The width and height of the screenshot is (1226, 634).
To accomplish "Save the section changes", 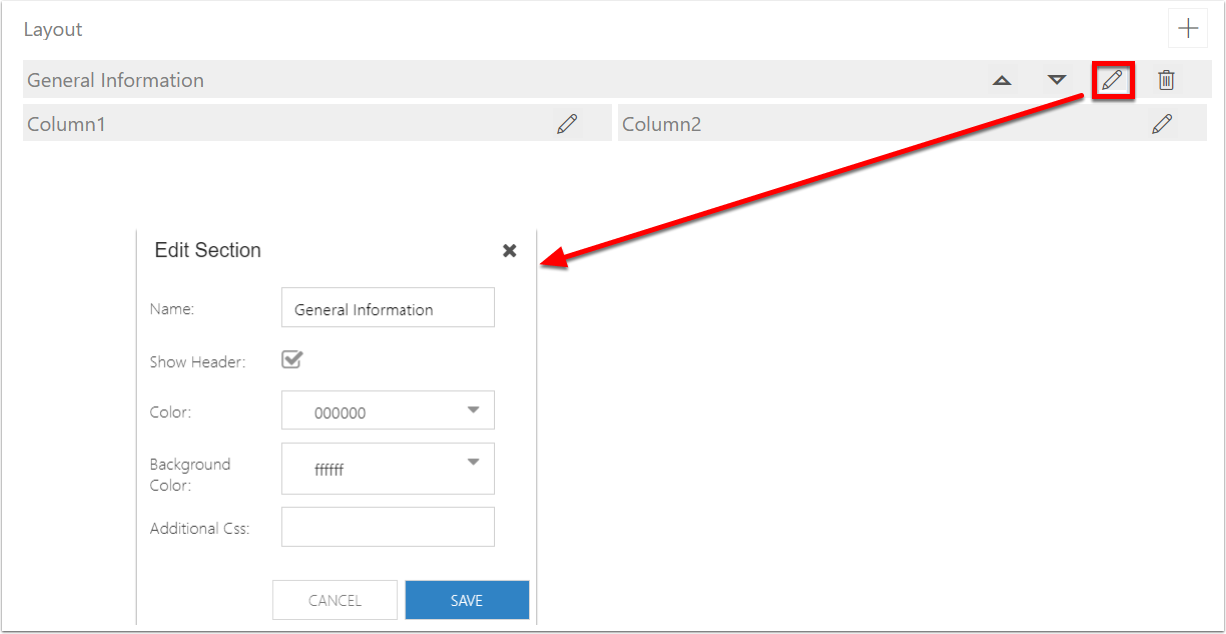I will click(x=467, y=599).
